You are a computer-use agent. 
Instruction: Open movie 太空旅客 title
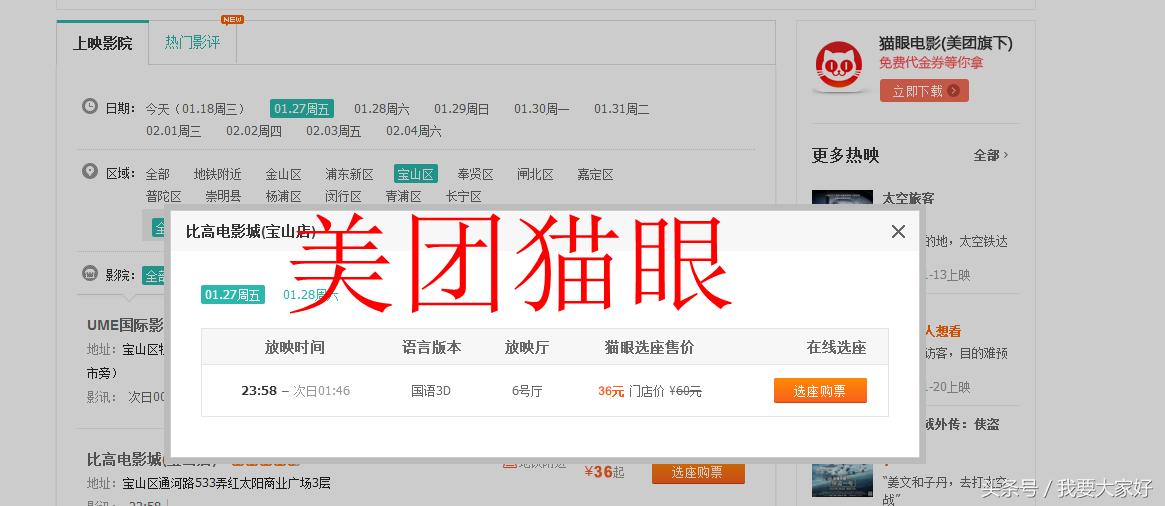click(908, 198)
